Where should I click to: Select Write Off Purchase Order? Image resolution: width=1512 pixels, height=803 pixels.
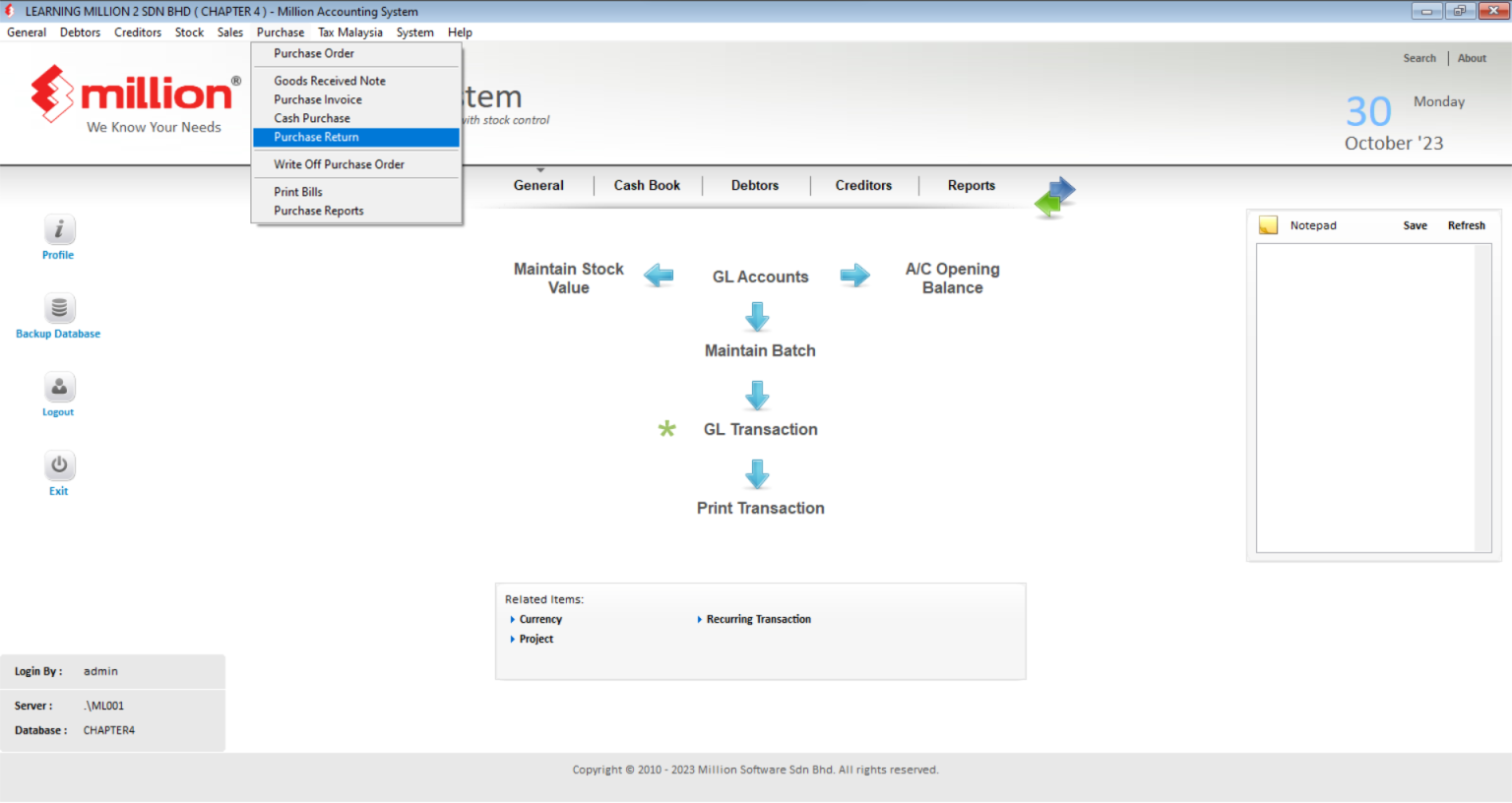pos(356,164)
